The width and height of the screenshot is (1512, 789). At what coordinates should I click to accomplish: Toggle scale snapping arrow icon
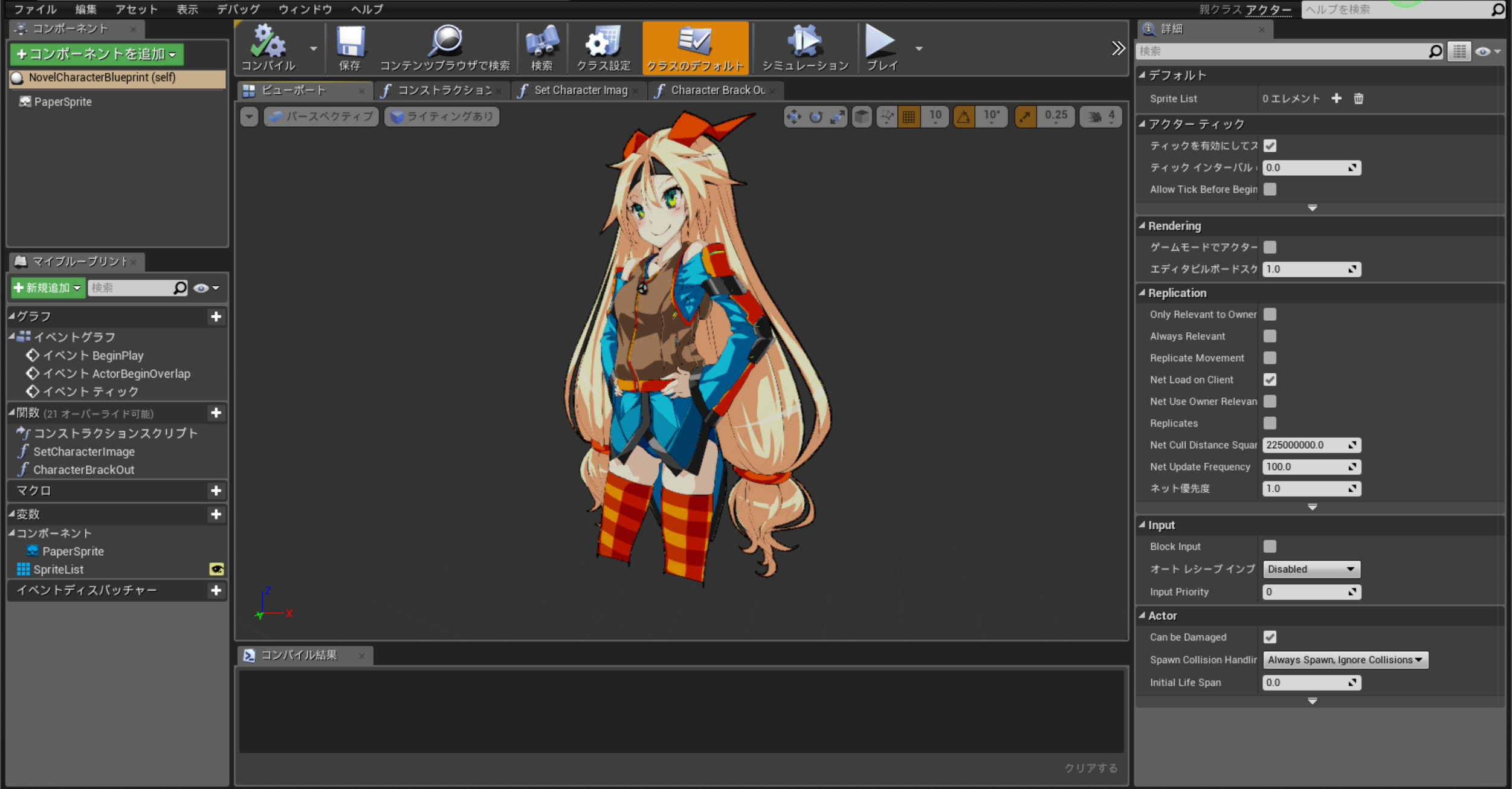(1026, 117)
